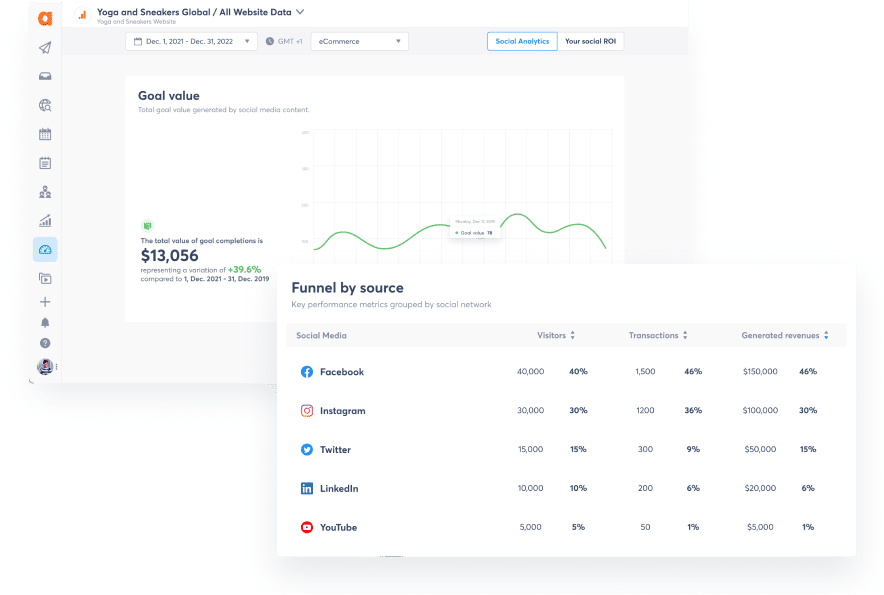The image size is (884, 595).
Task: Click the user avatar at sidebar bottom
Action: point(45,368)
